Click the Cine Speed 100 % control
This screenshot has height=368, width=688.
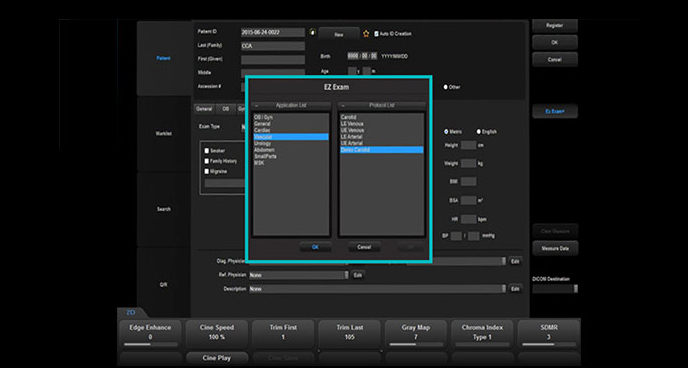coord(217,334)
